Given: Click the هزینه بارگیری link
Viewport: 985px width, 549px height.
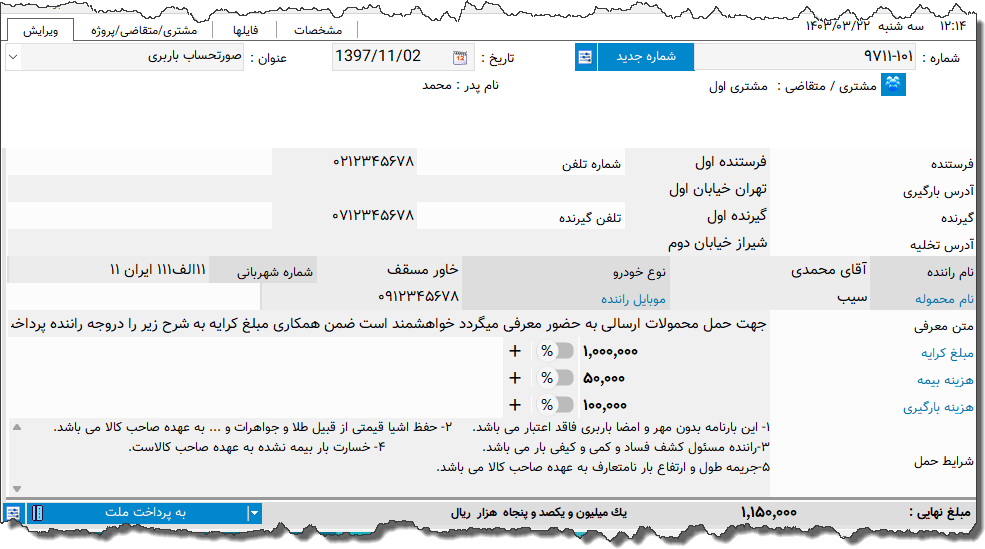Looking at the screenshot, I should tap(939, 408).
